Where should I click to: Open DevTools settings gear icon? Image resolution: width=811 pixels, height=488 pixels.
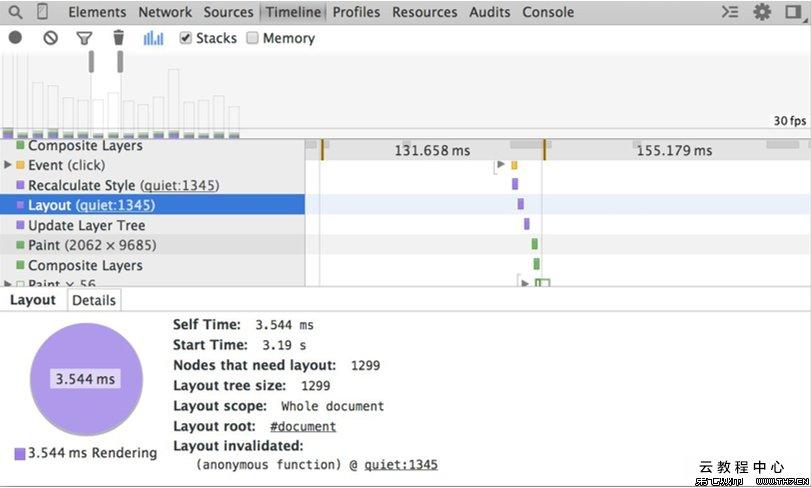(762, 12)
